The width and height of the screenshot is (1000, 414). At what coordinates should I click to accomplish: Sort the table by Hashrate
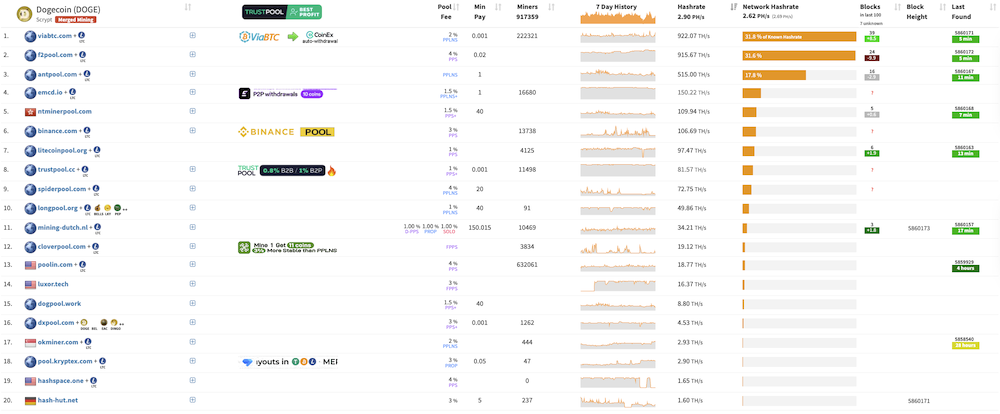click(x=733, y=7)
